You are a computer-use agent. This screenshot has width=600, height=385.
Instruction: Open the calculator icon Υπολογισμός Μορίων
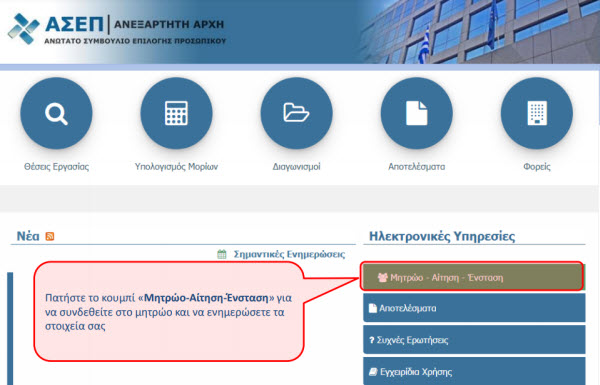pyautogui.click(x=176, y=113)
